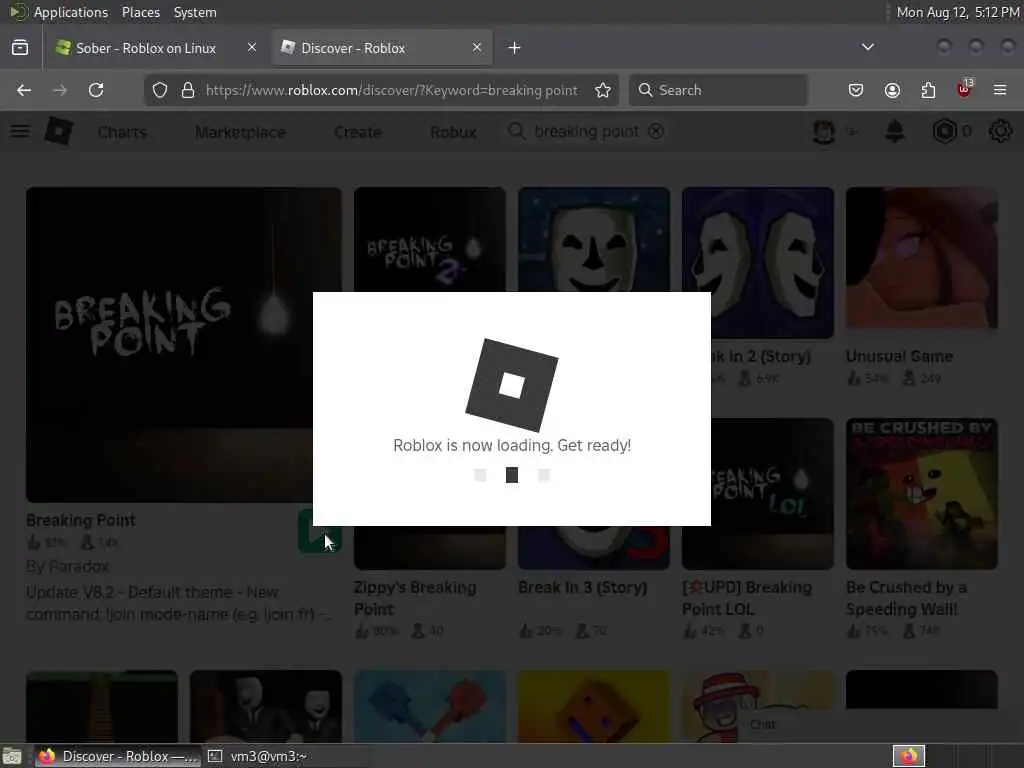This screenshot has height=768, width=1024.
Task: Open the notifications bell icon
Action: point(895,132)
